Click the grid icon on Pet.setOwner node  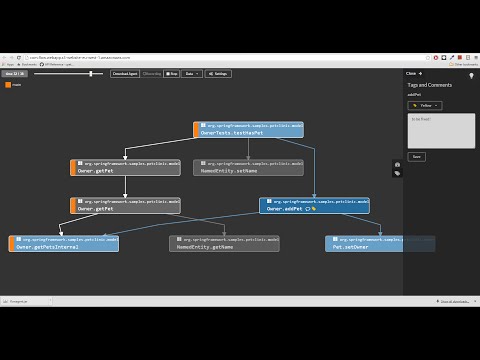[335, 239]
